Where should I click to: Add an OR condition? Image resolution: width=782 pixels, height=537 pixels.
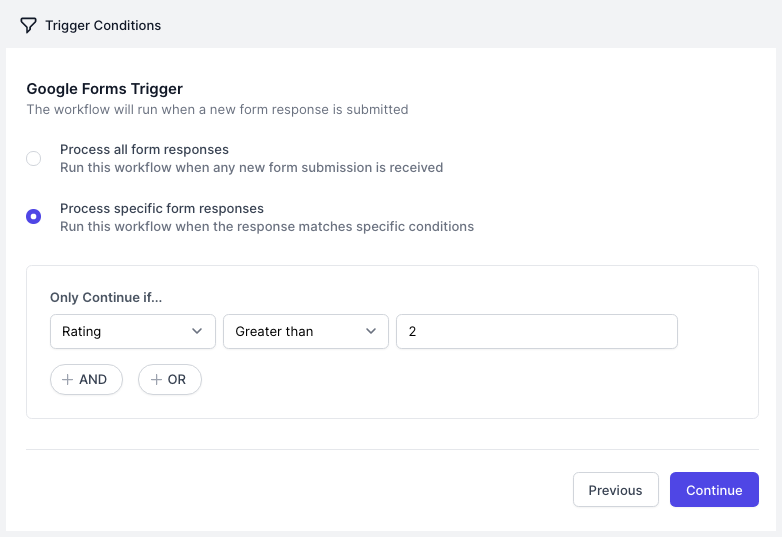[170, 379]
